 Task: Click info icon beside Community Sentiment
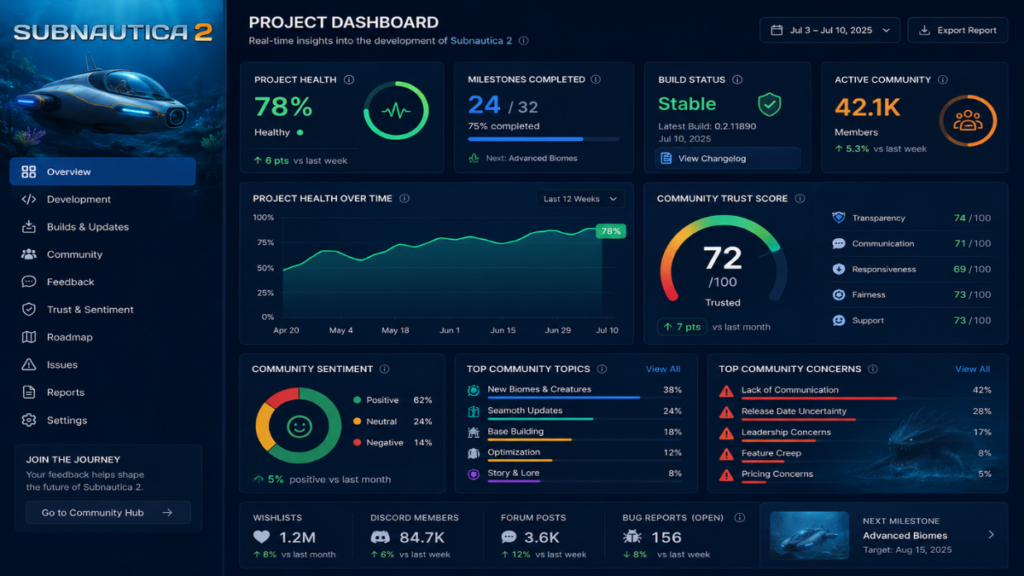tap(385, 369)
